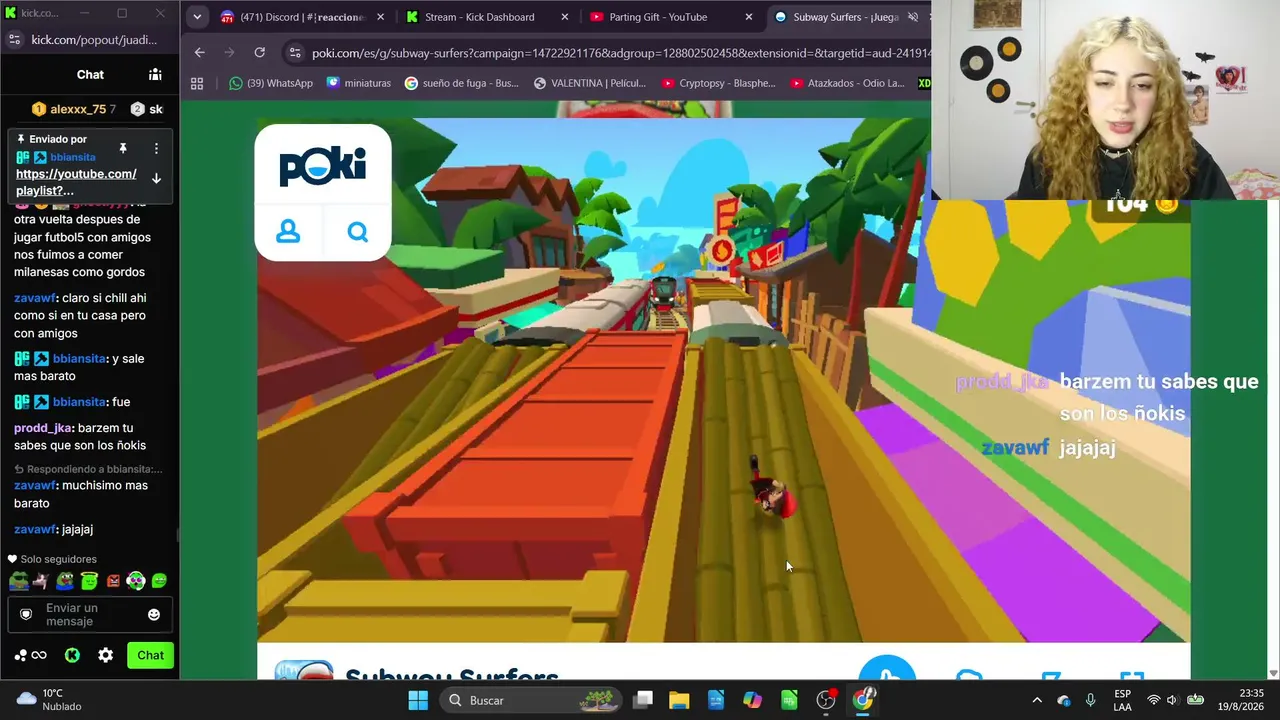The width and height of the screenshot is (1280, 720).
Task: Type field: Enviar un mensaje
Action: point(90,614)
